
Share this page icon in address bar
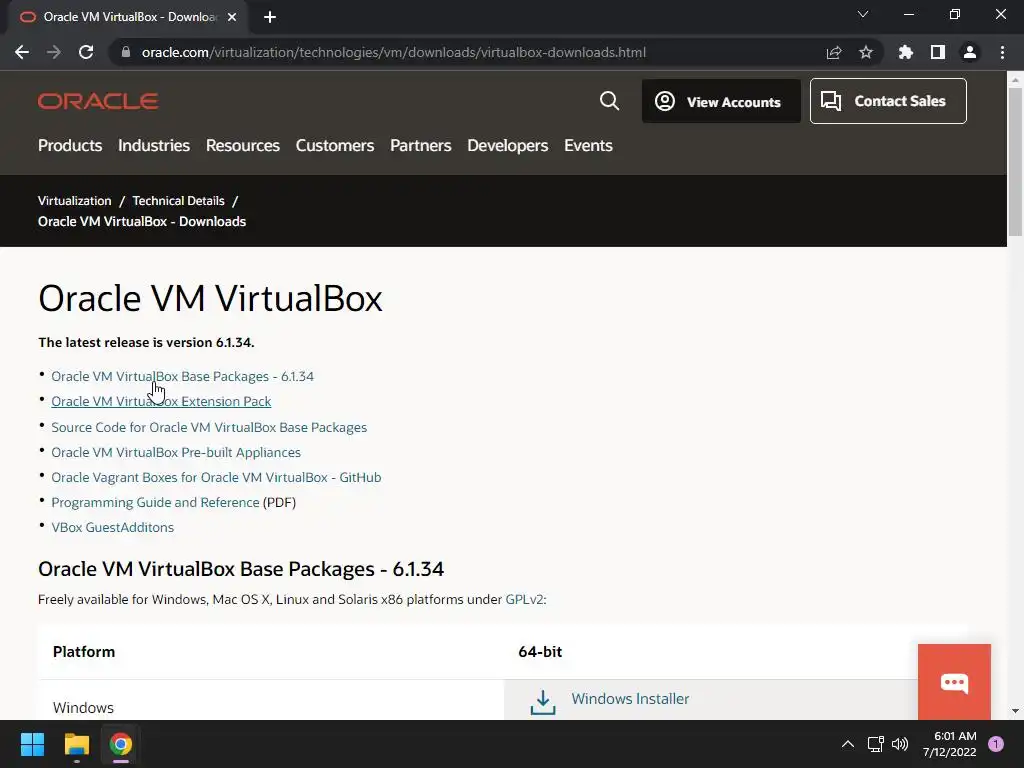pos(834,52)
